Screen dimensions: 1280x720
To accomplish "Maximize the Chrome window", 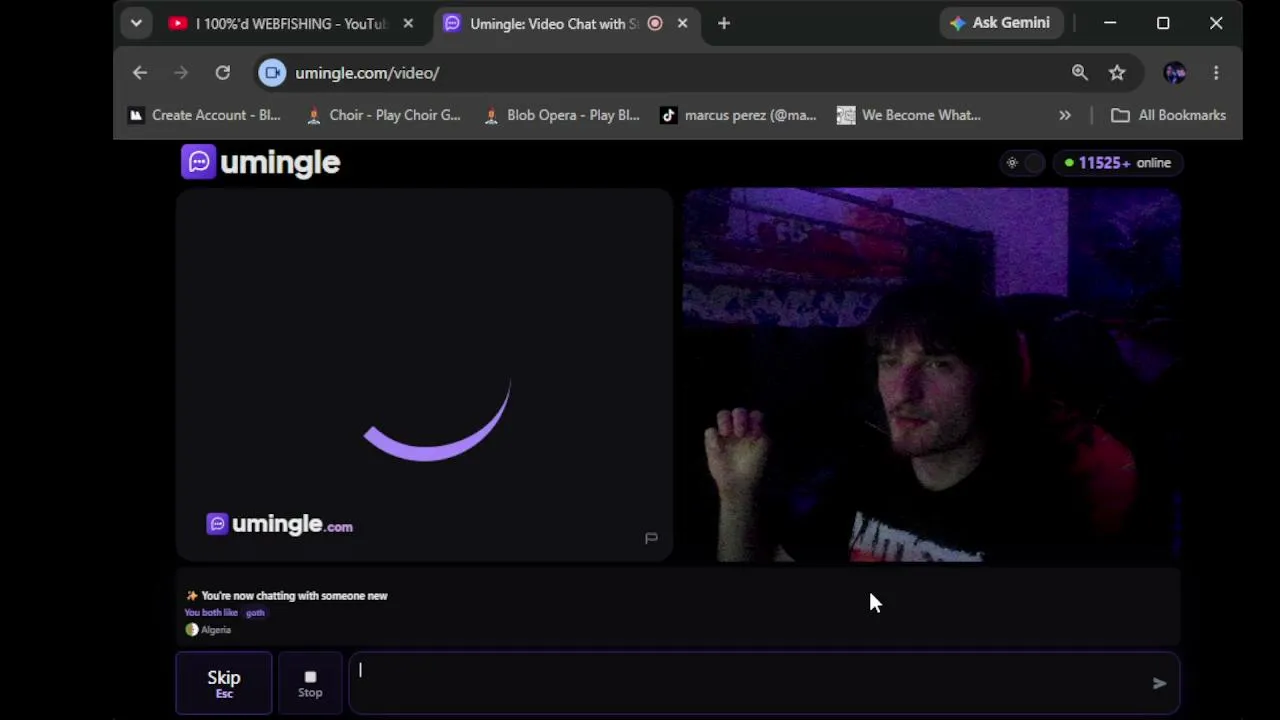I will (x=1163, y=23).
